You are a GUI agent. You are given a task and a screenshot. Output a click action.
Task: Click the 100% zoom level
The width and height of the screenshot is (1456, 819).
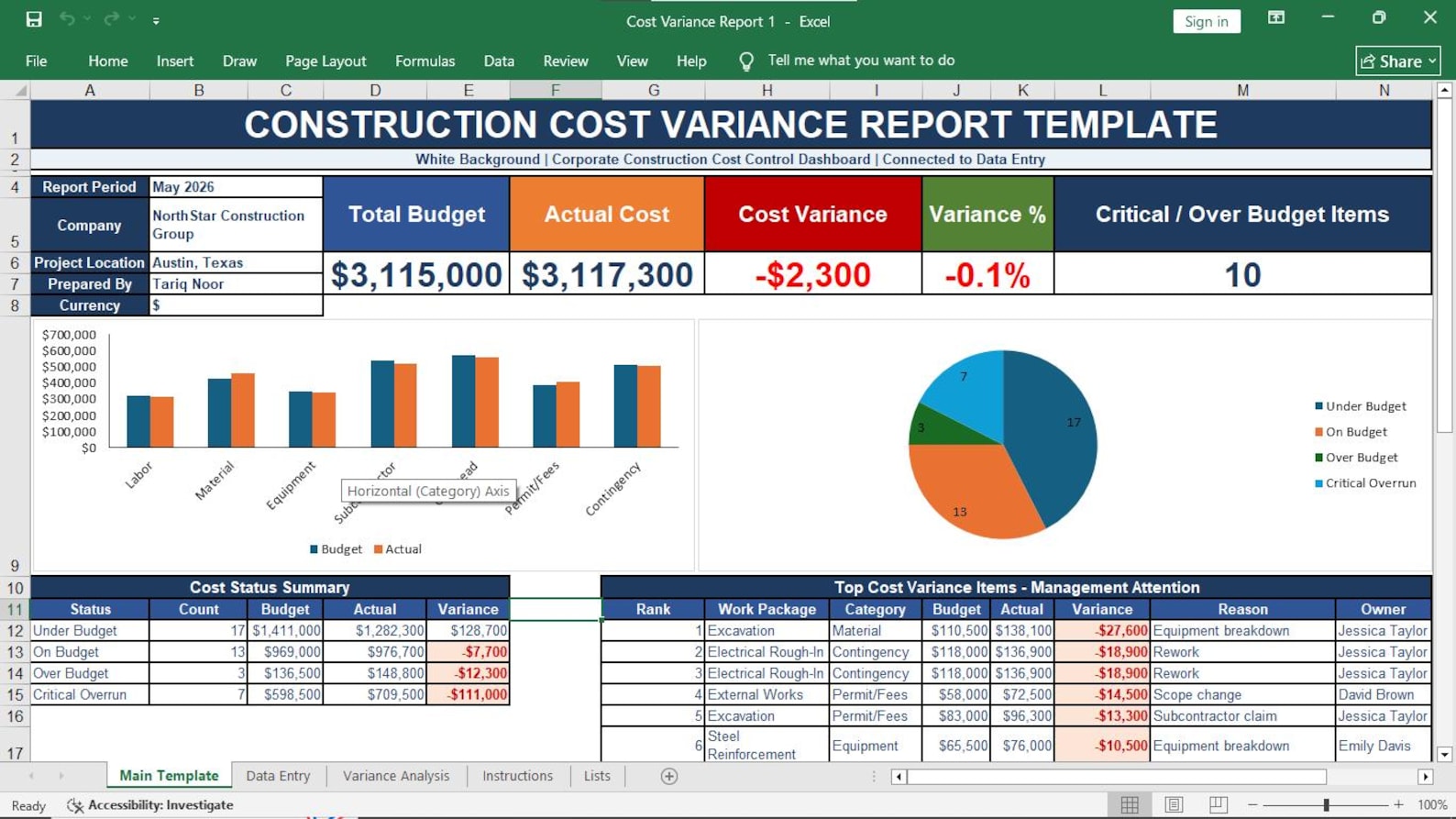click(1432, 804)
